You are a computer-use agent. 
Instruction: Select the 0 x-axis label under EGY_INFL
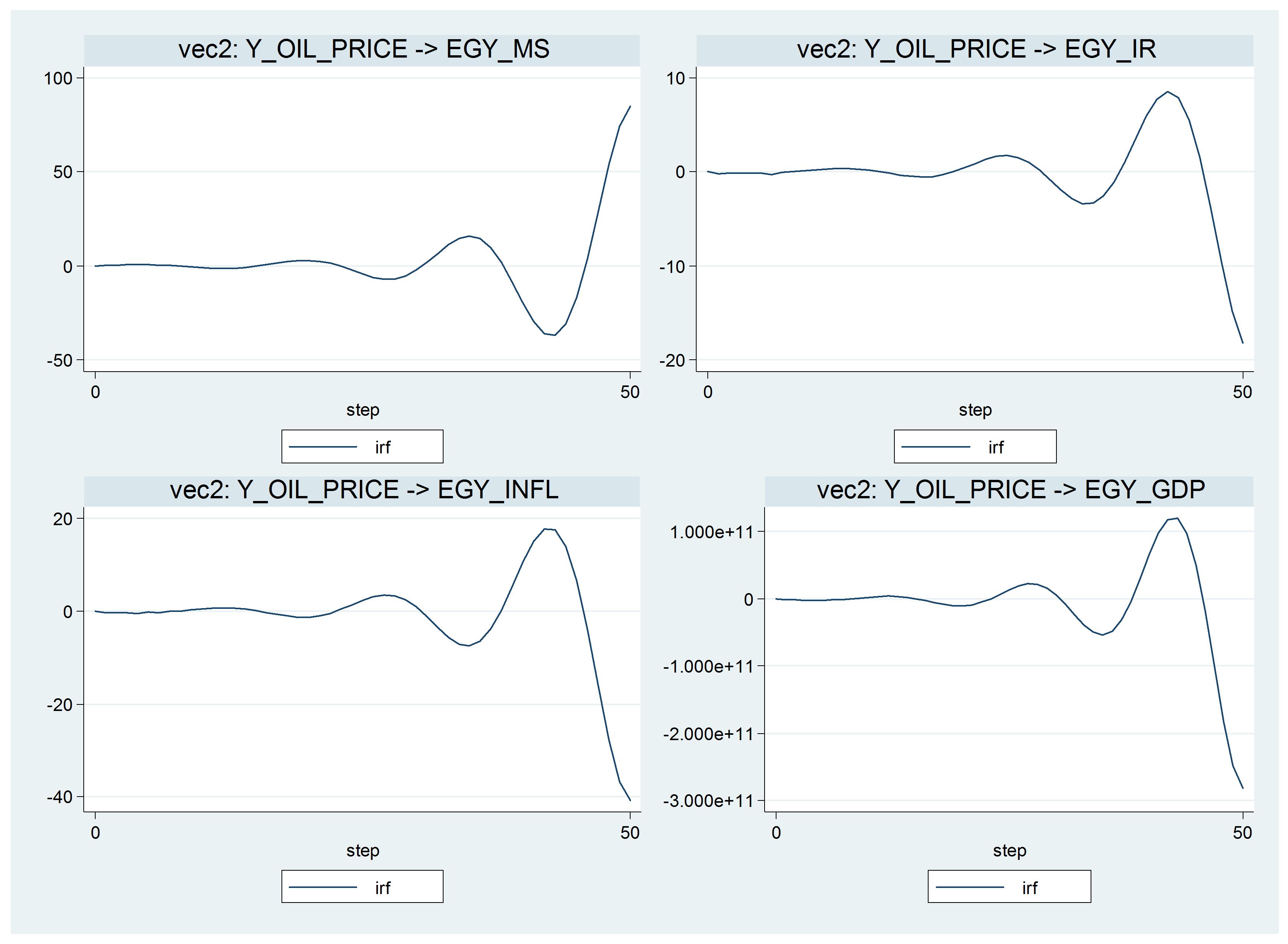coord(96,833)
